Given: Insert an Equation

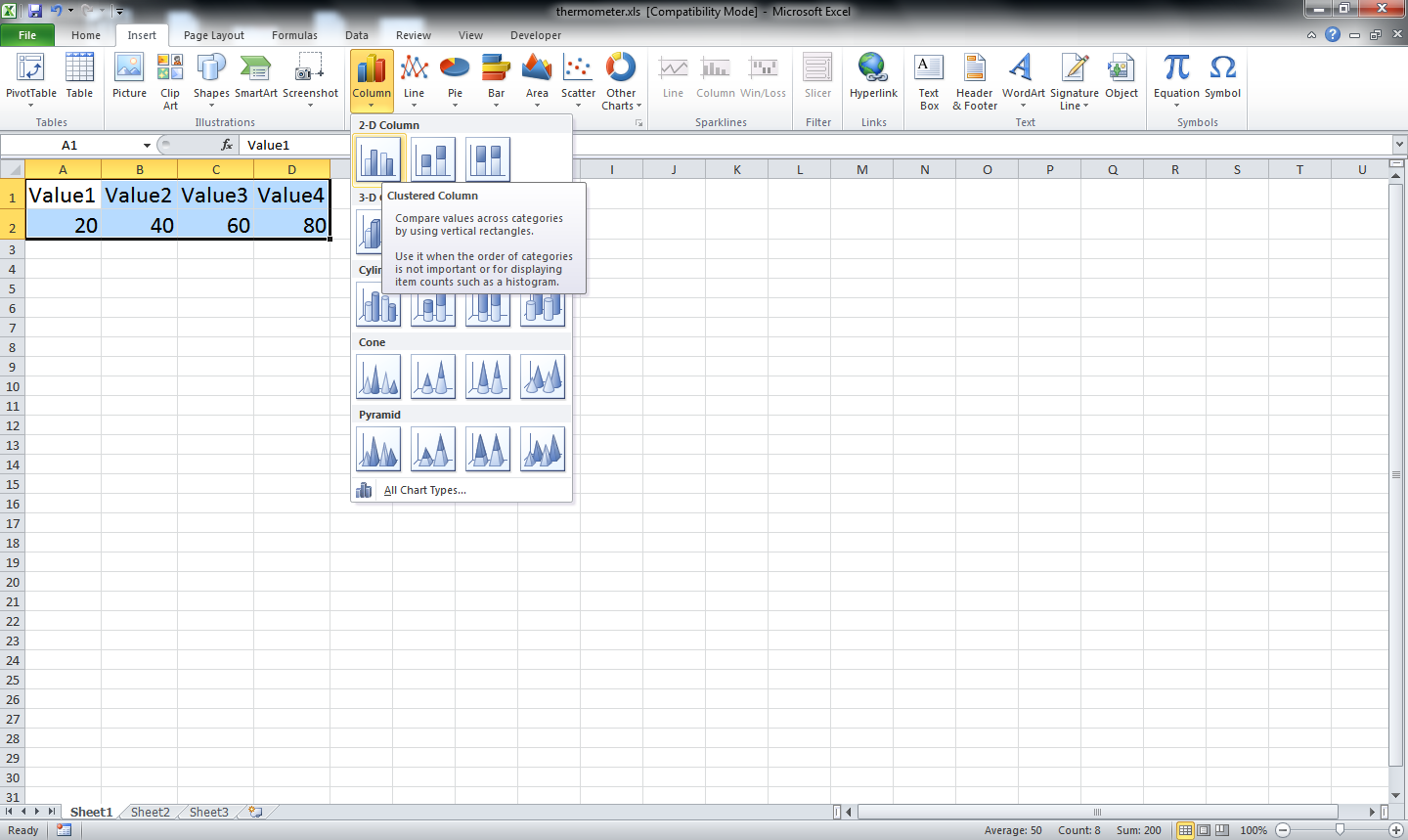Looking at the screenshot, I should (x=1176, y=80).
